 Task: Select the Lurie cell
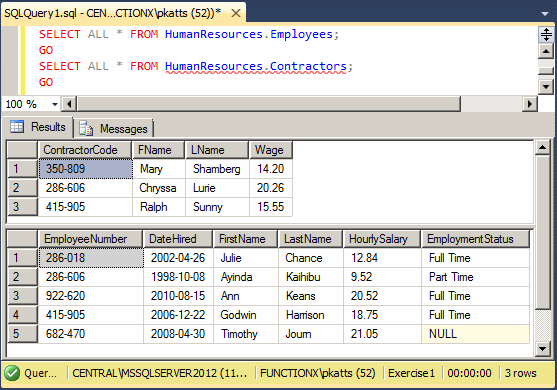tap(217, 188)
